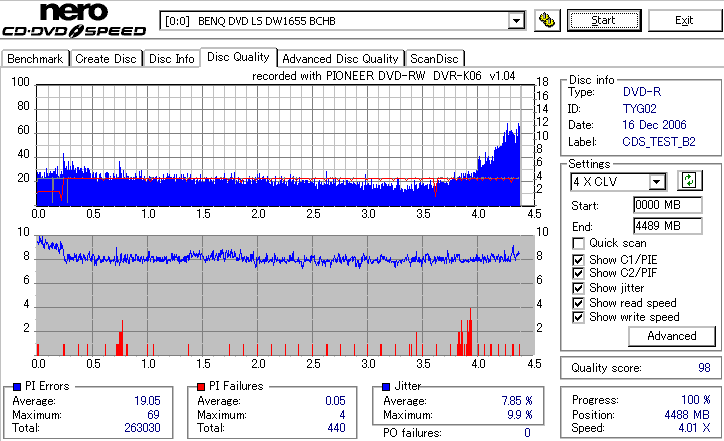Viewport: 724px width, 441px height.
Task: Open the Disc Info tab
Action: (x=172, y=59)
